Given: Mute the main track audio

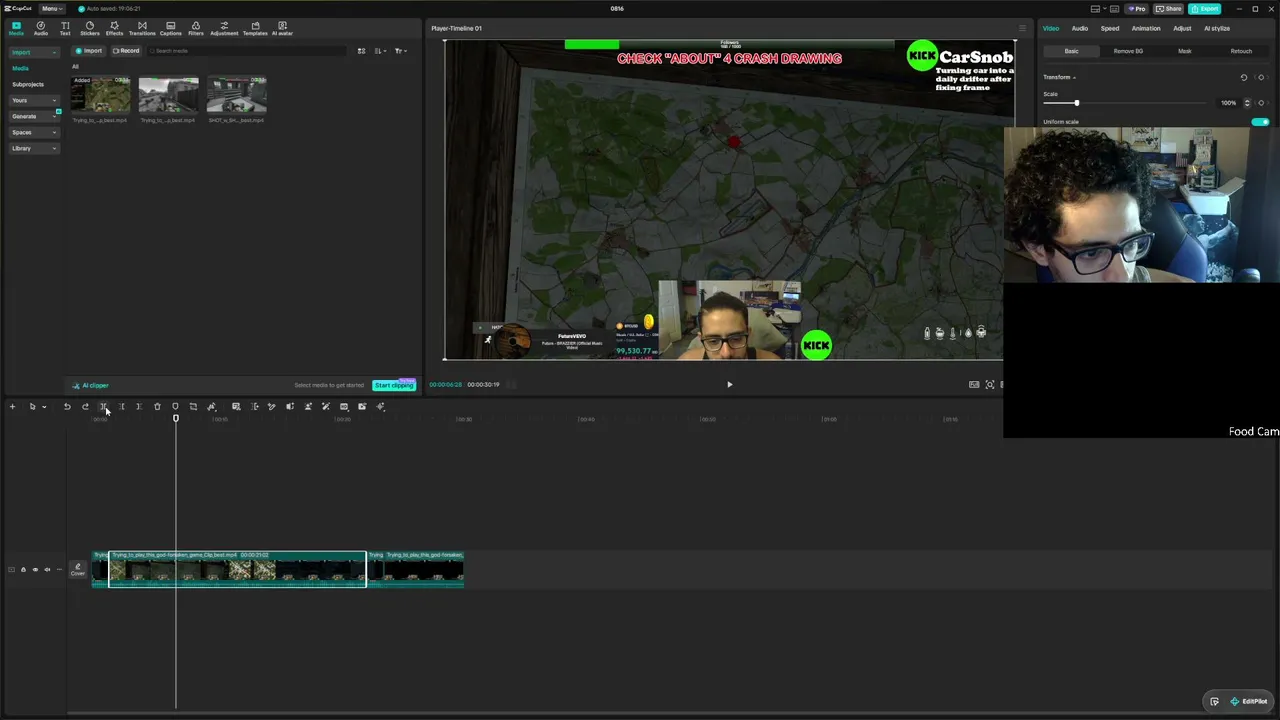Looking at the screenshot, I should (x=47, y=570).
